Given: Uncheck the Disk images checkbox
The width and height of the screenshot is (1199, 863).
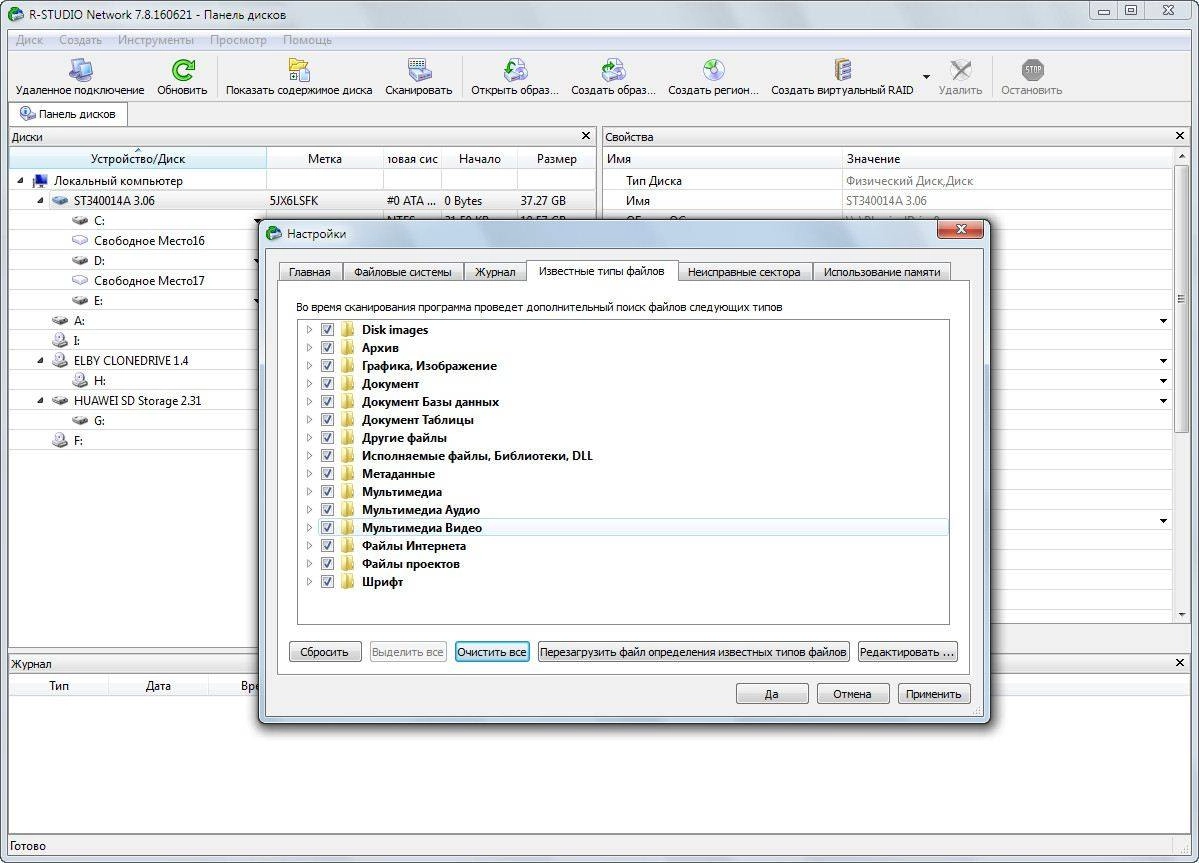Looking at the screenshot, I should [x=327, y=329].
